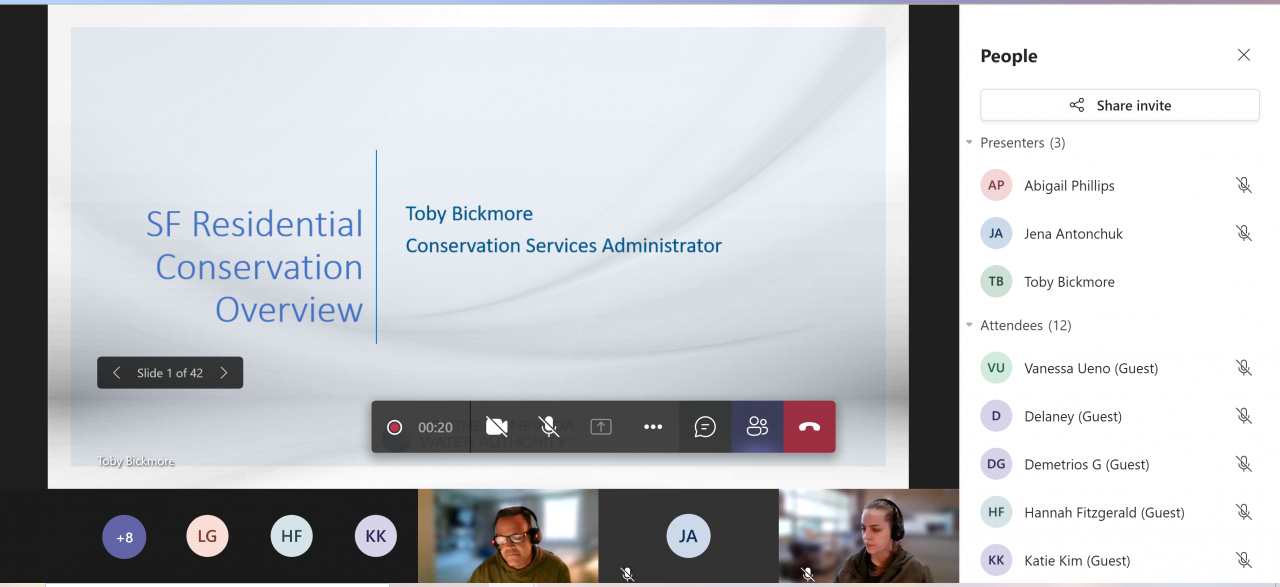This screenshot has width=1280, height=587.
Task: Open more actions ellipsis menu
Action: [653, 427]
